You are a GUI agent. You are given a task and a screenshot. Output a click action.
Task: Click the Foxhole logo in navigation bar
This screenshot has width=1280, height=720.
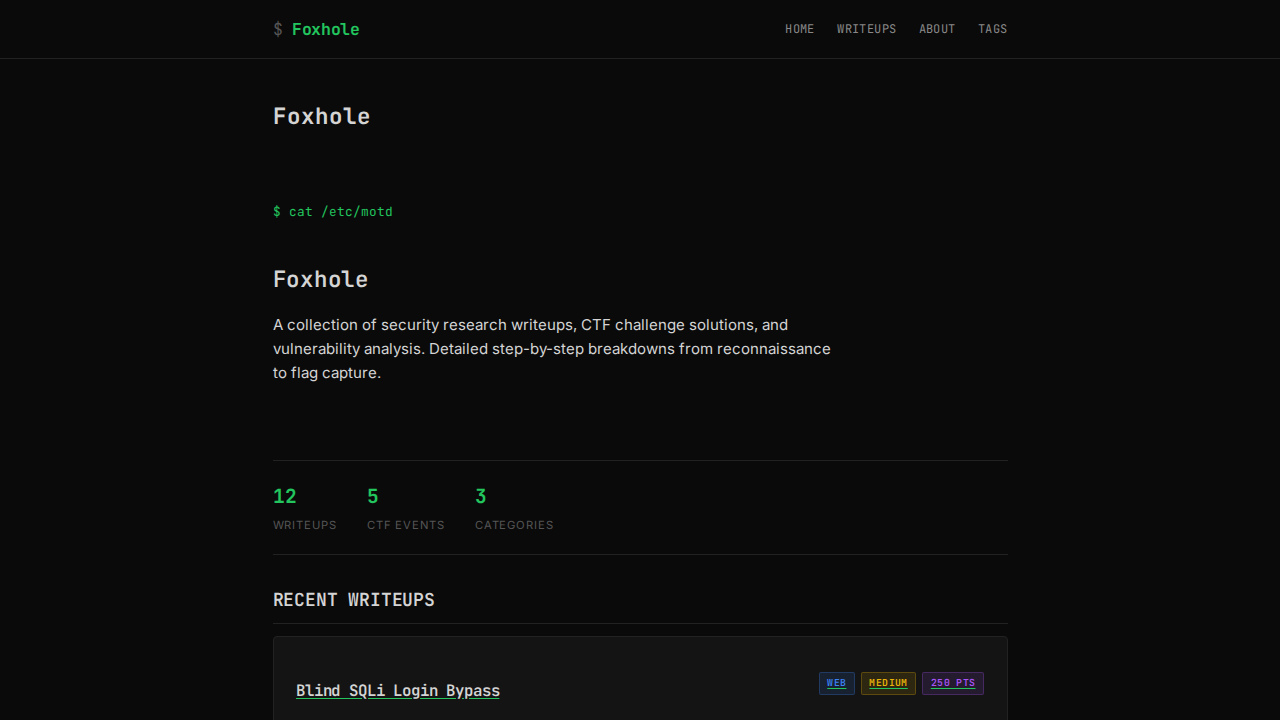click(x=325, y=29)
